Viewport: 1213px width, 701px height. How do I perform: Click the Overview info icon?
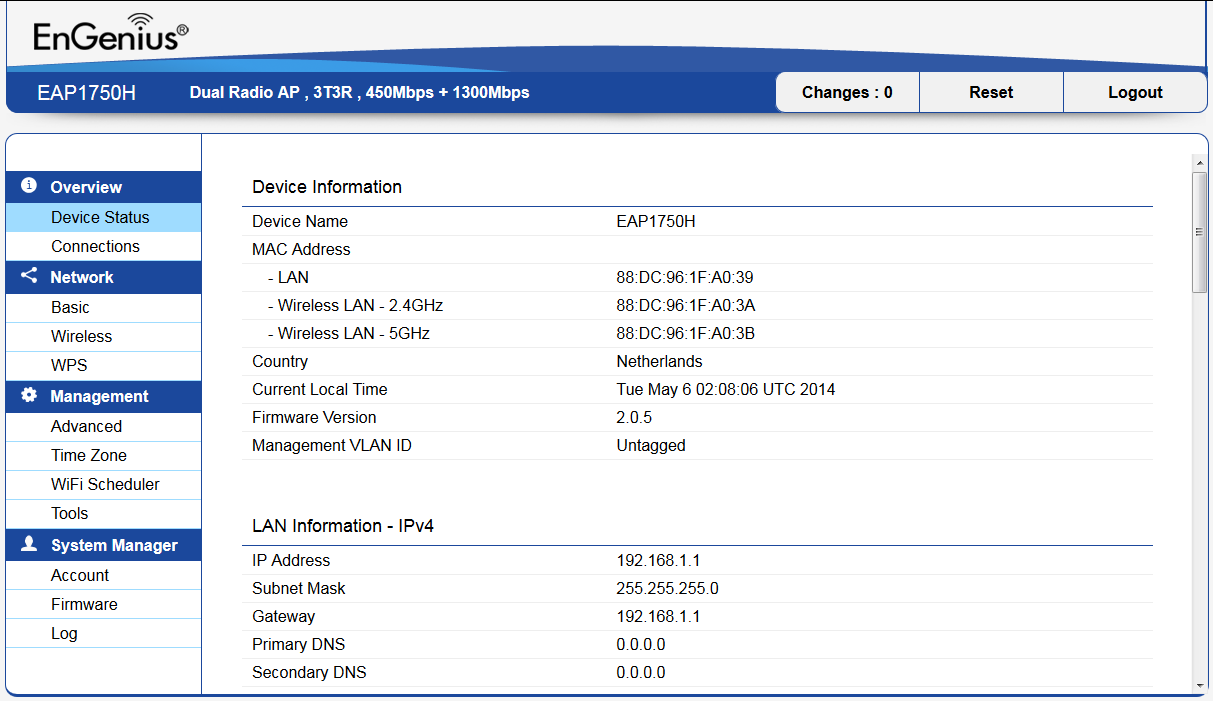[x=28, y=186]
